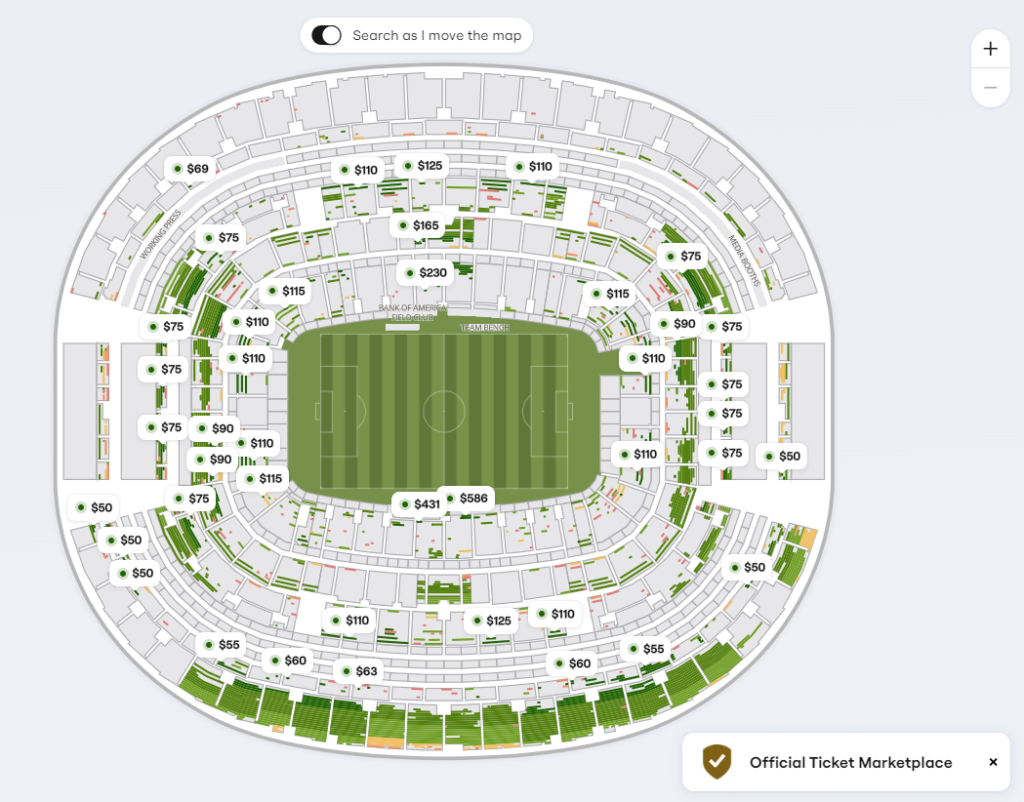
Task: Pick the $165 price pin
Action: (417, 226)
